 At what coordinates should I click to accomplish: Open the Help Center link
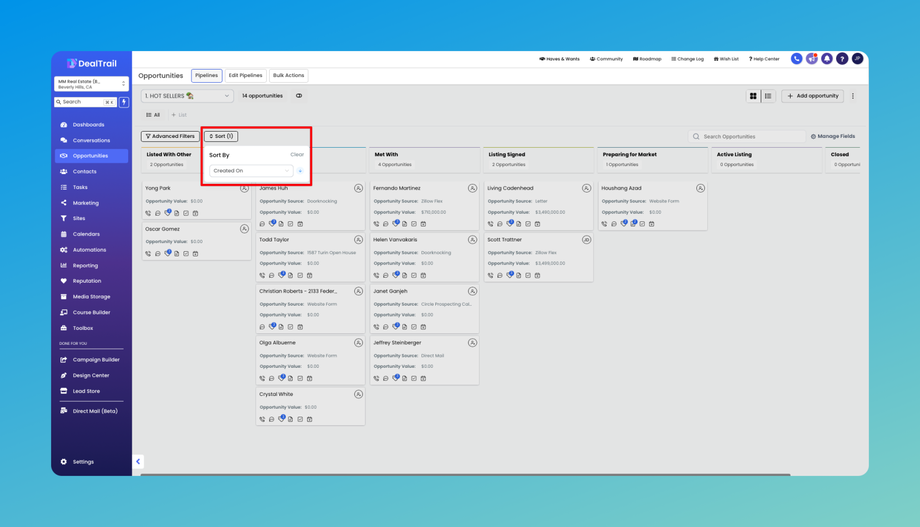[764, 59]
